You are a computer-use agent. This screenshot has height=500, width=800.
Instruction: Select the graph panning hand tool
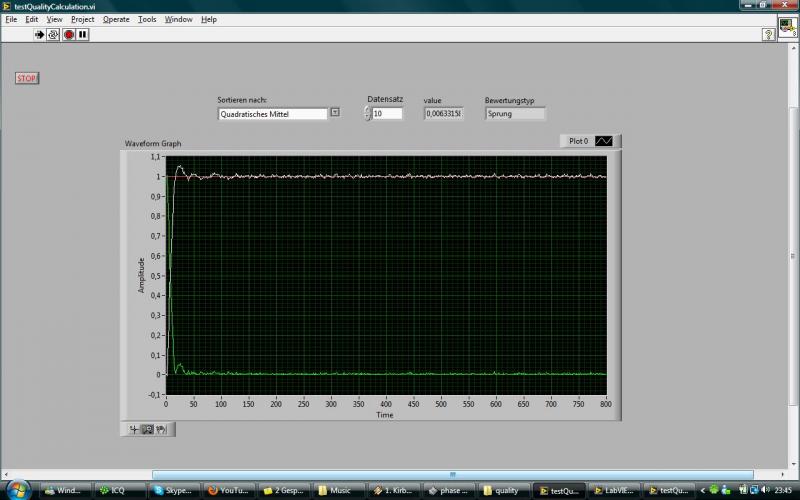pos(160,429)
